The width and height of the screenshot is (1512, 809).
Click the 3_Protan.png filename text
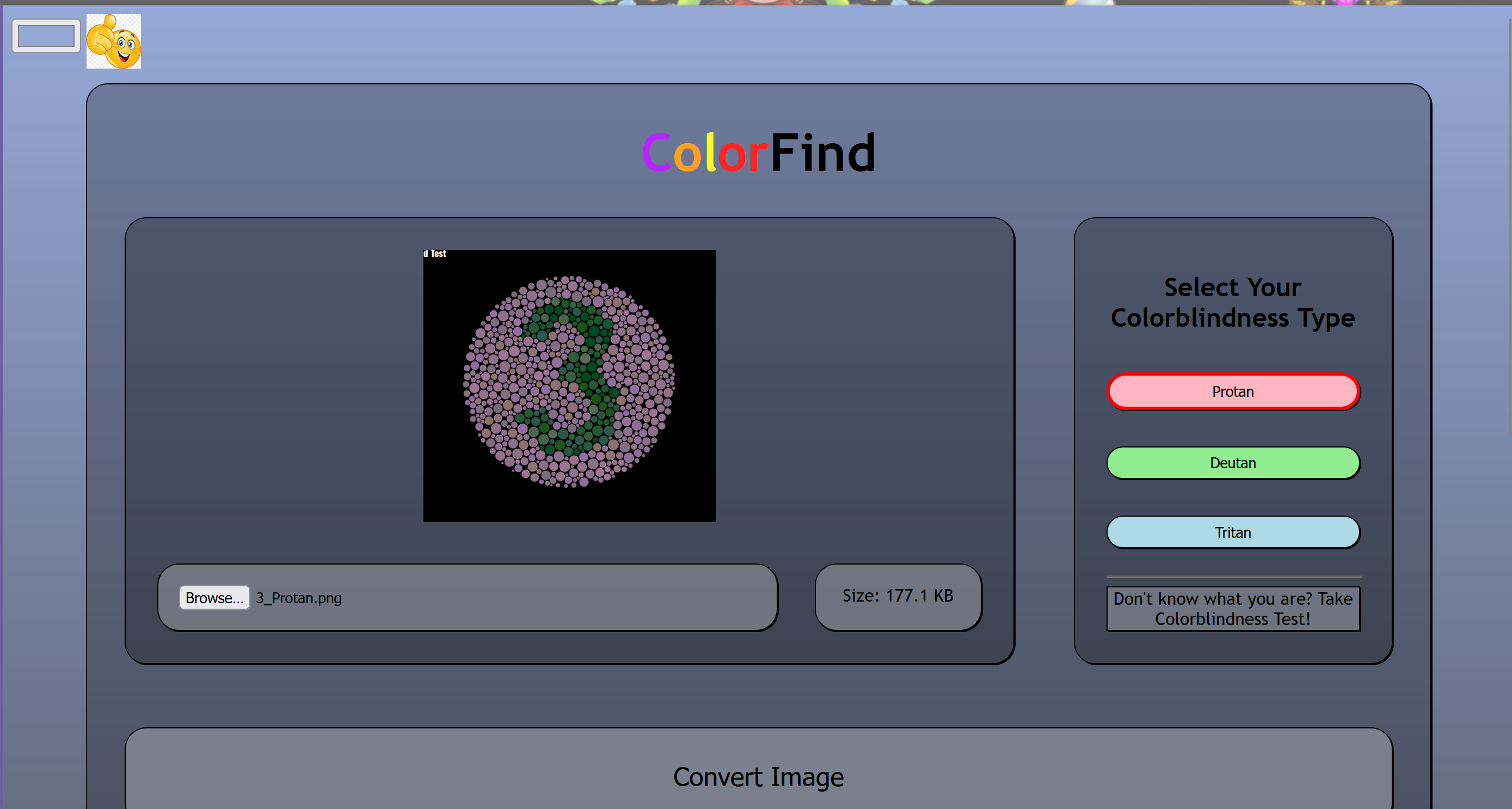pos(298,598)
